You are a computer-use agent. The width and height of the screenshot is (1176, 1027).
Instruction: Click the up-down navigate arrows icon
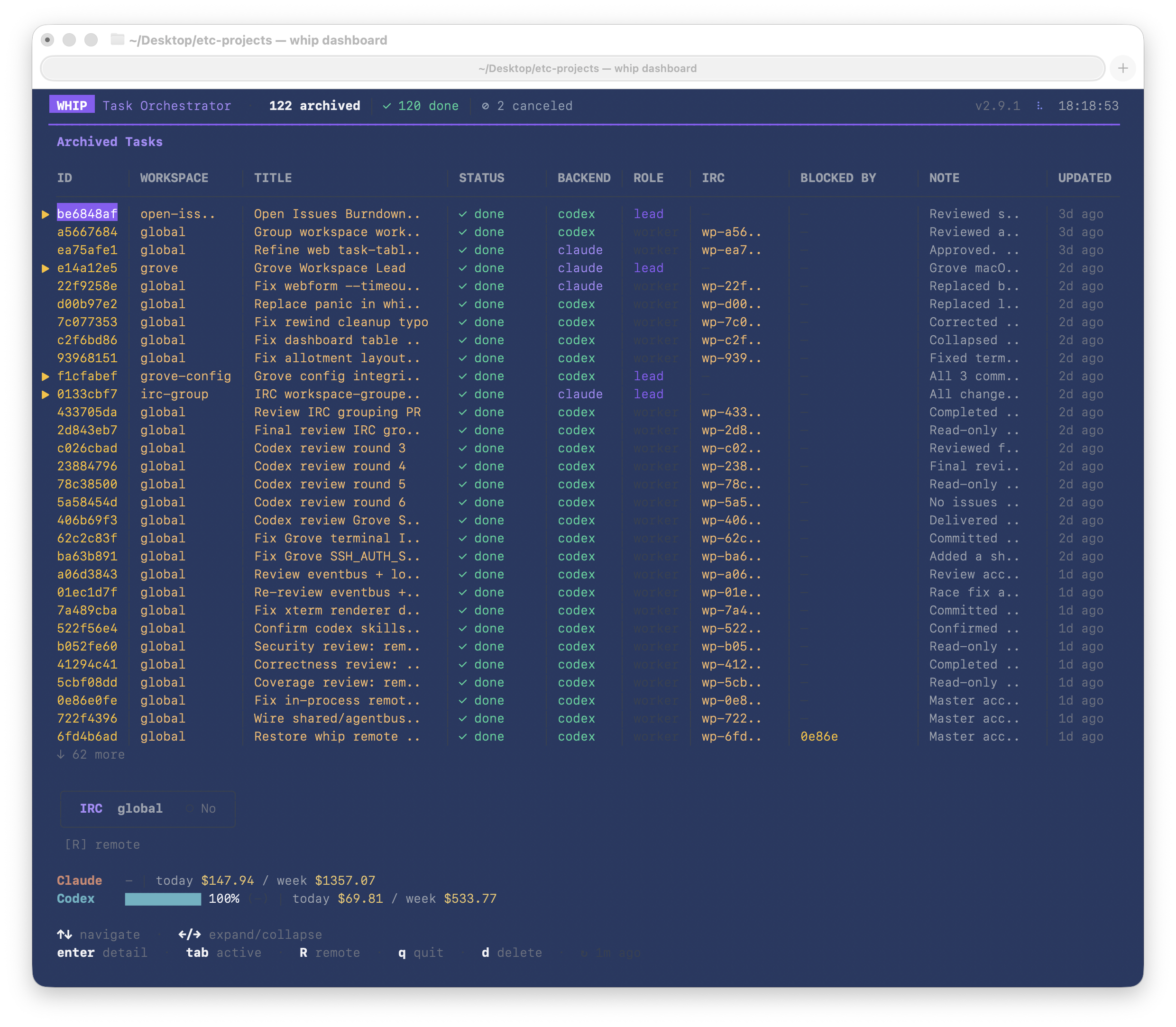pos(64,935)
